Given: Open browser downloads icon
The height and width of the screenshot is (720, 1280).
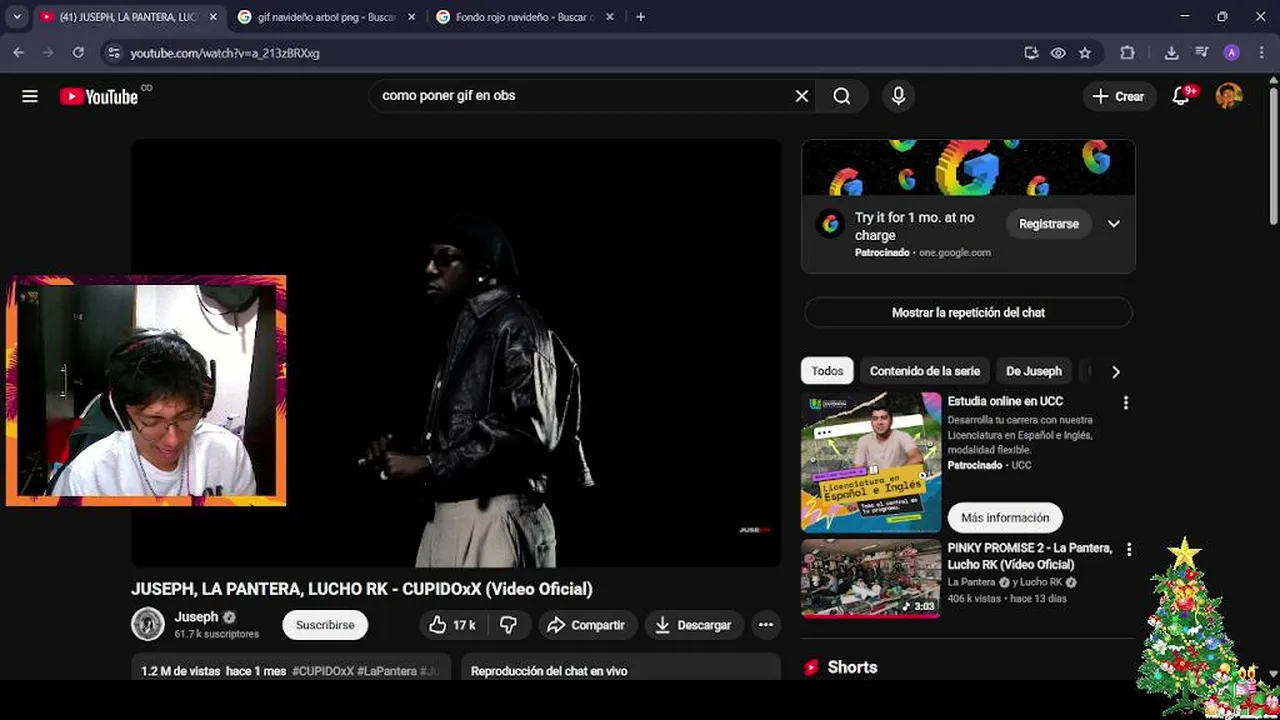Looking at the screenshot, I should point(1171,53).
